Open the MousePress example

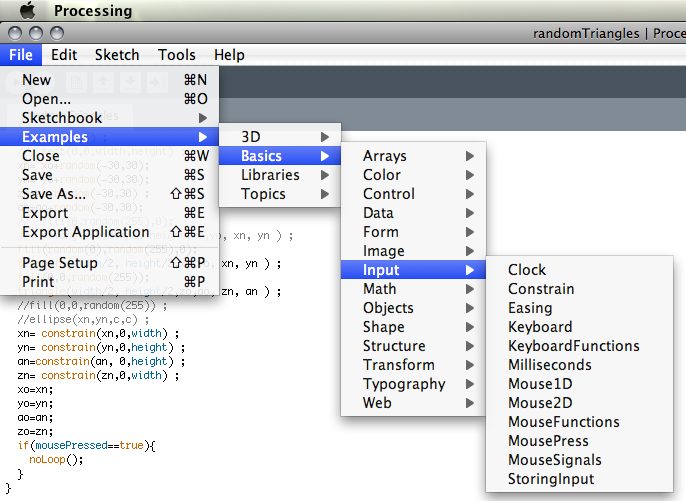tap(580, 441)
